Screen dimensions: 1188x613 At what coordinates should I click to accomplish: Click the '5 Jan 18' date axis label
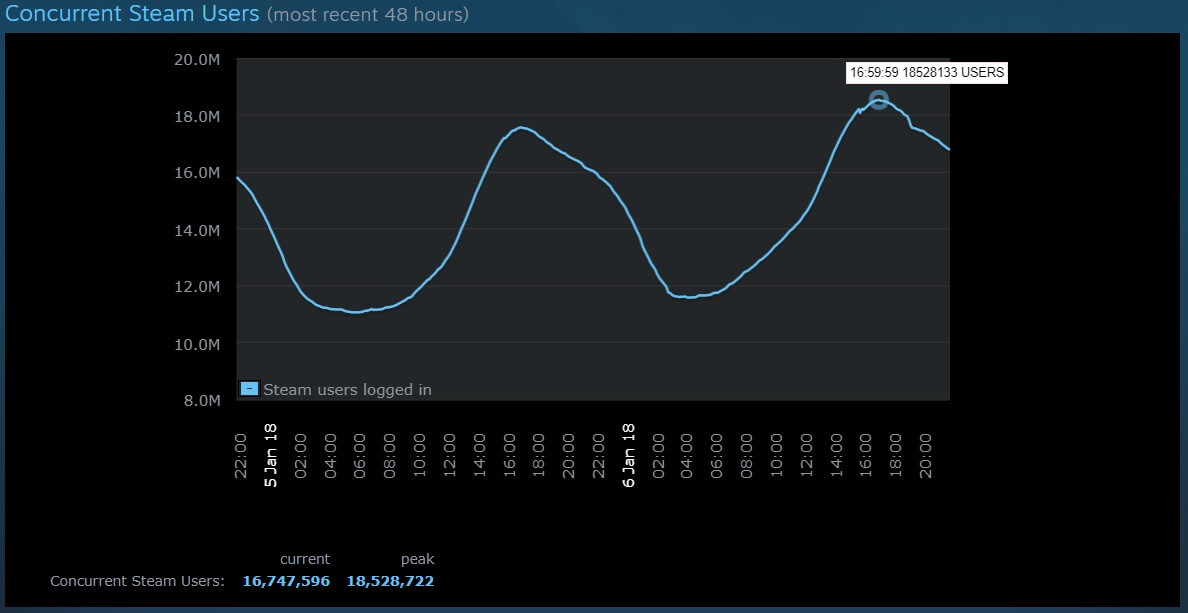[270, 454]
